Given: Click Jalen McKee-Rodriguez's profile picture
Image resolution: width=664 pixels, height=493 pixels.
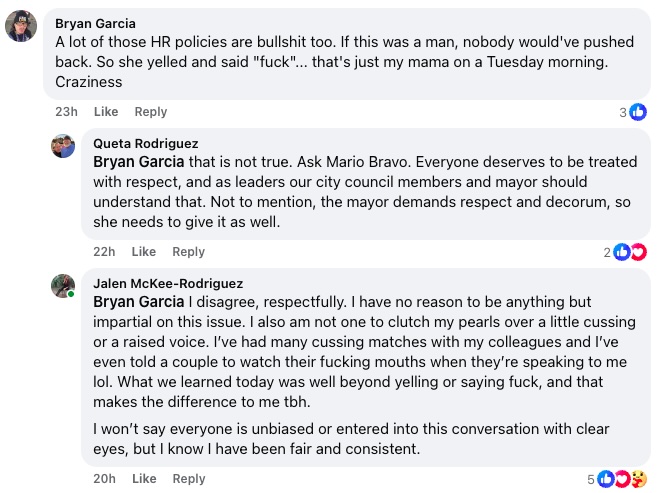Looking at the screenshot, I should click(64, 286).
